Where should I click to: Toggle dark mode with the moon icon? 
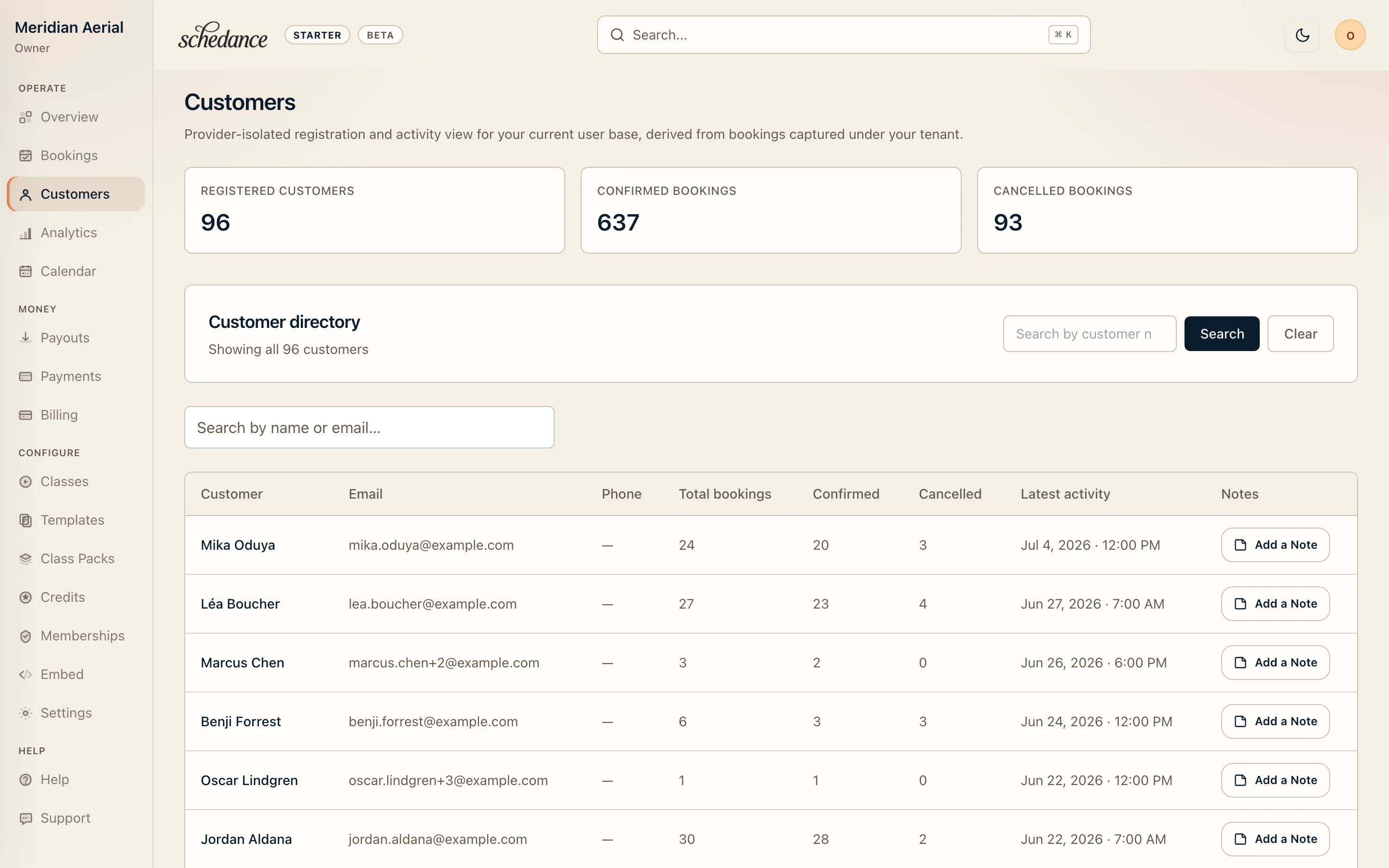(x=1302, y=35)
